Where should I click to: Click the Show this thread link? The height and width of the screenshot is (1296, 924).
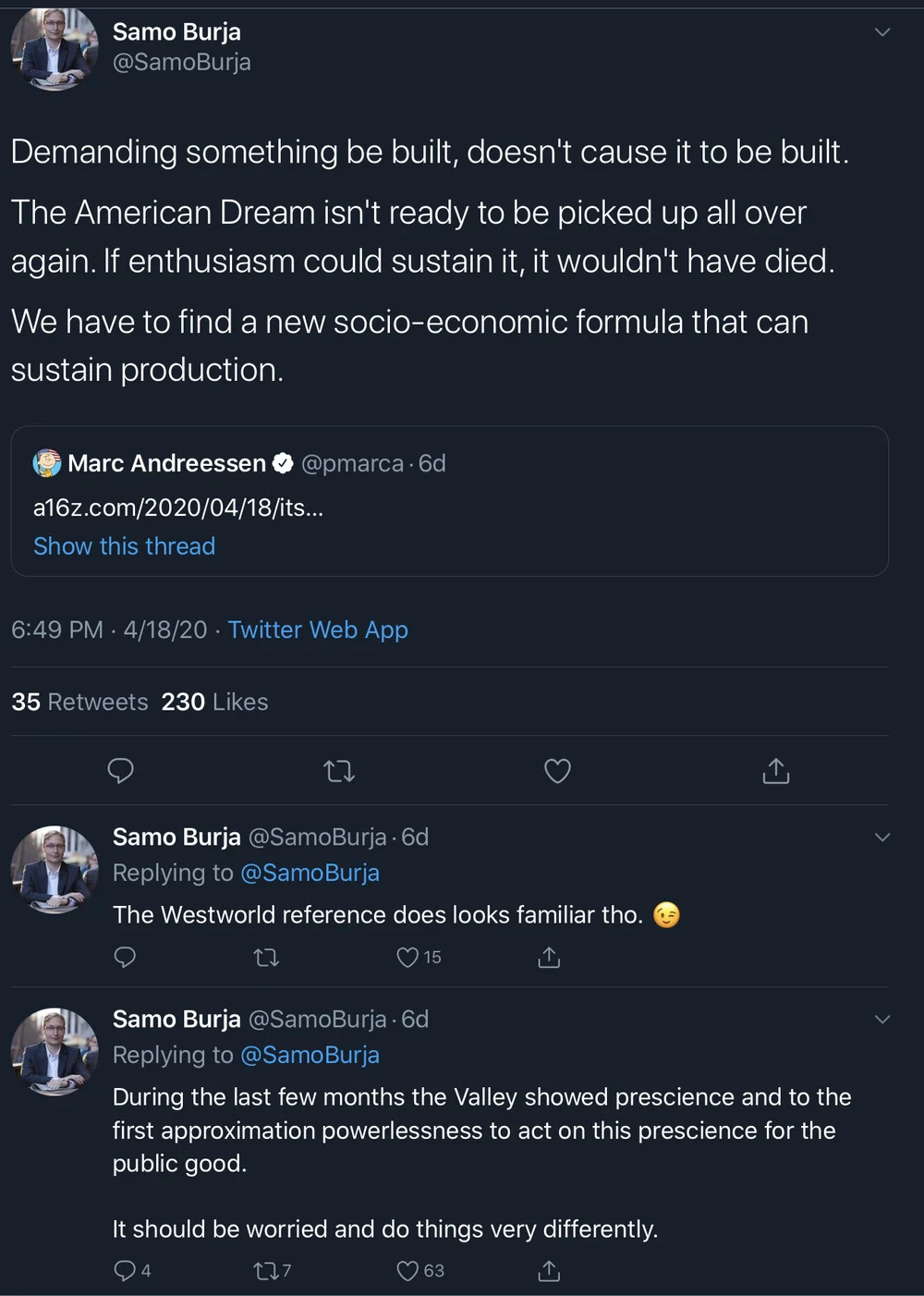click(x=124, y=546)
